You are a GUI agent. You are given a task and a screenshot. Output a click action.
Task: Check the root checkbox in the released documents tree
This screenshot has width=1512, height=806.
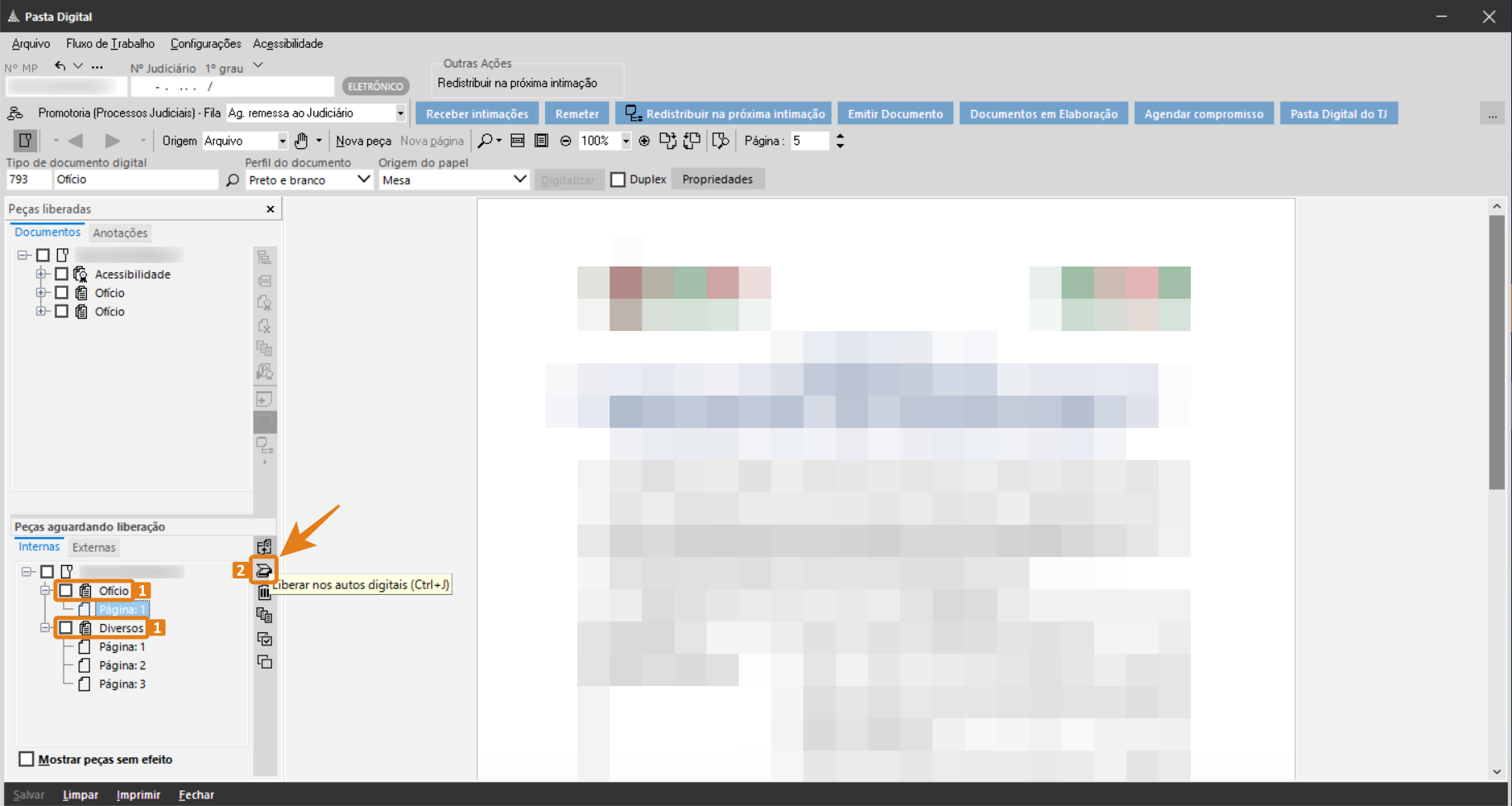click(x=43, y=256)
